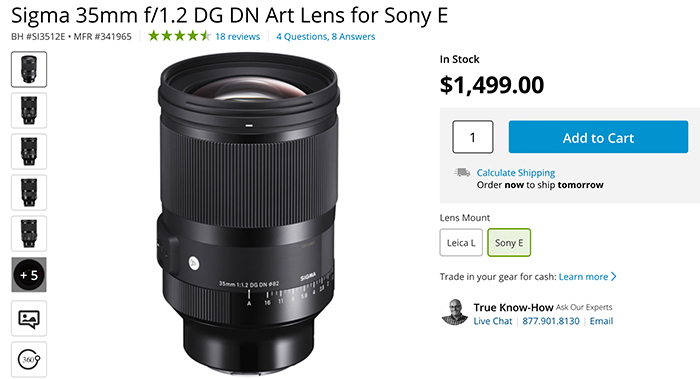Start a Live Chat with experts
Image resolution: width=700 pixels, height=379 pixels.
coord(492,321)
